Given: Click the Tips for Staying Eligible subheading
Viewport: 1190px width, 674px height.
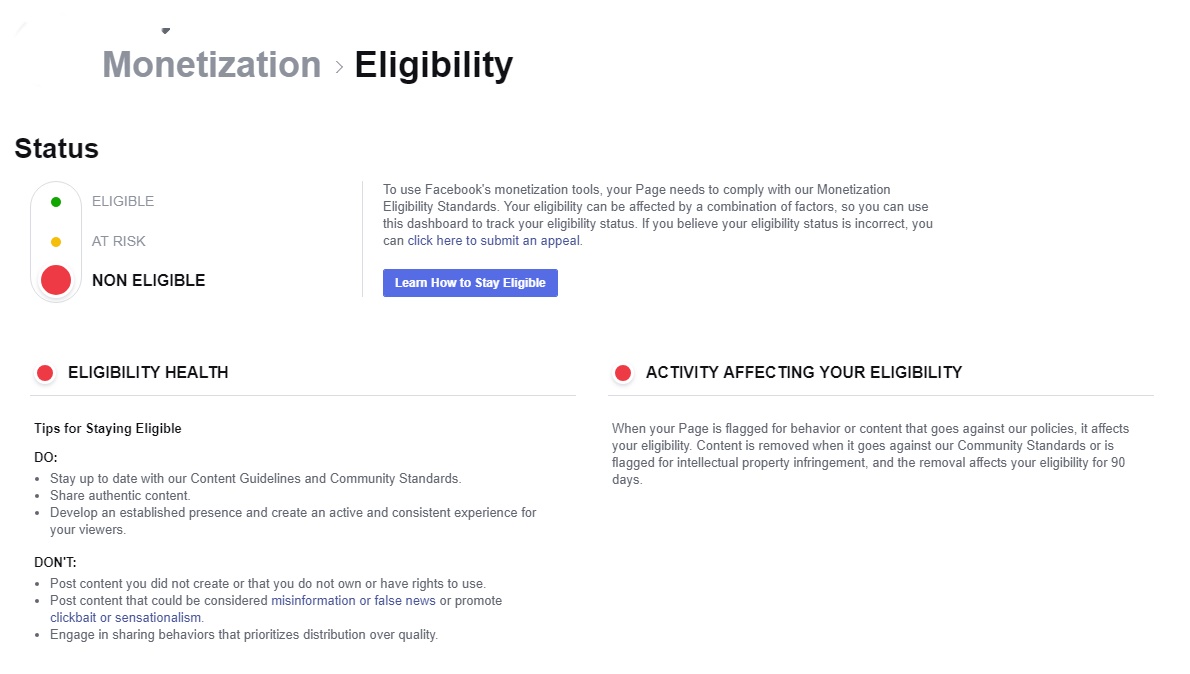Looking at the screenshot, I should click(x=108, y=429).
